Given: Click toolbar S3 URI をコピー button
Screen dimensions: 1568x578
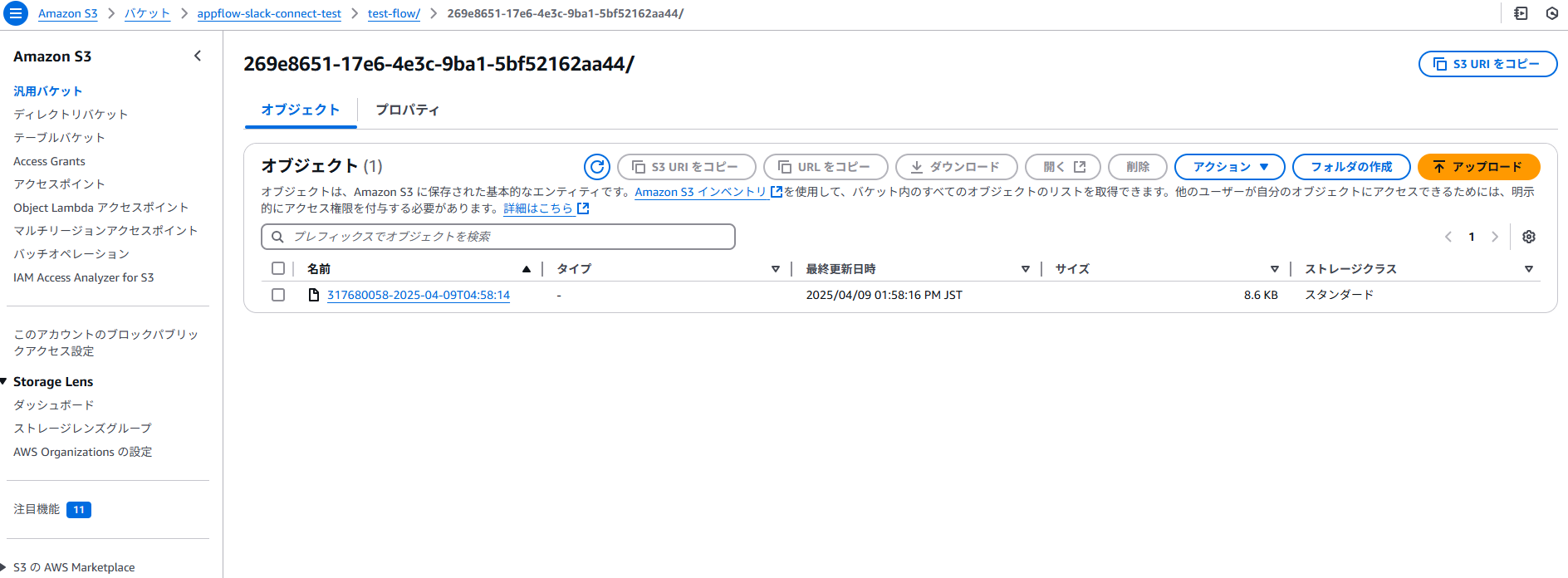Looking at the screenshot, I should pos(686,167).
